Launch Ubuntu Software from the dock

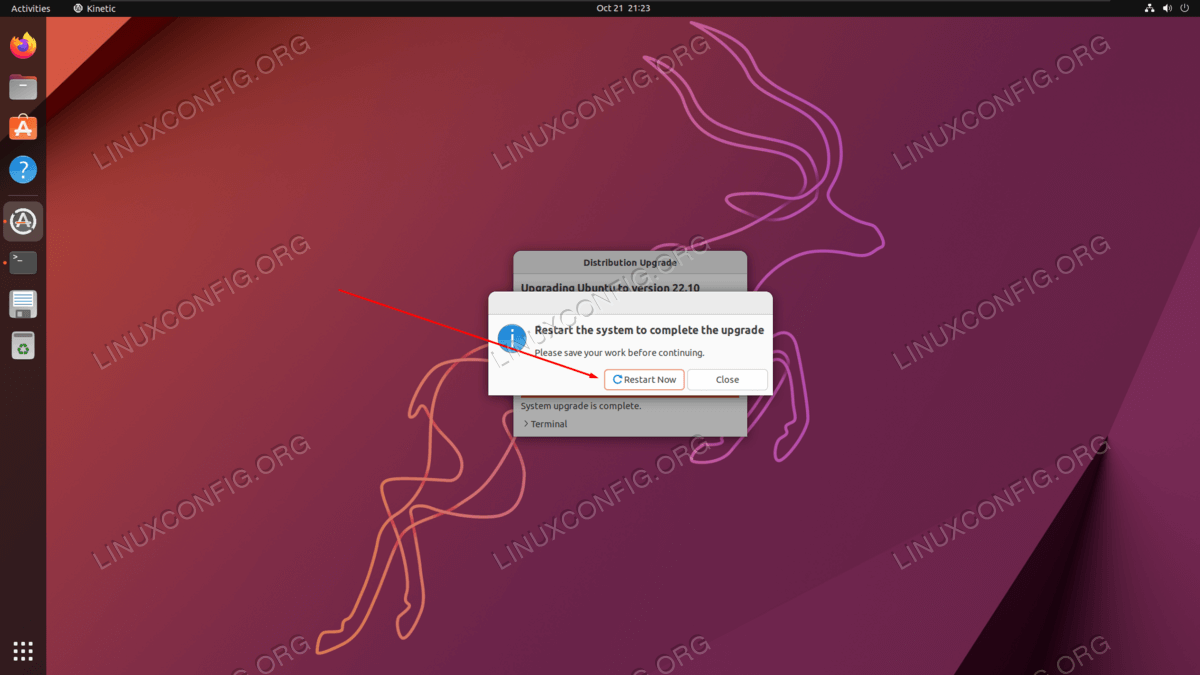23,128
